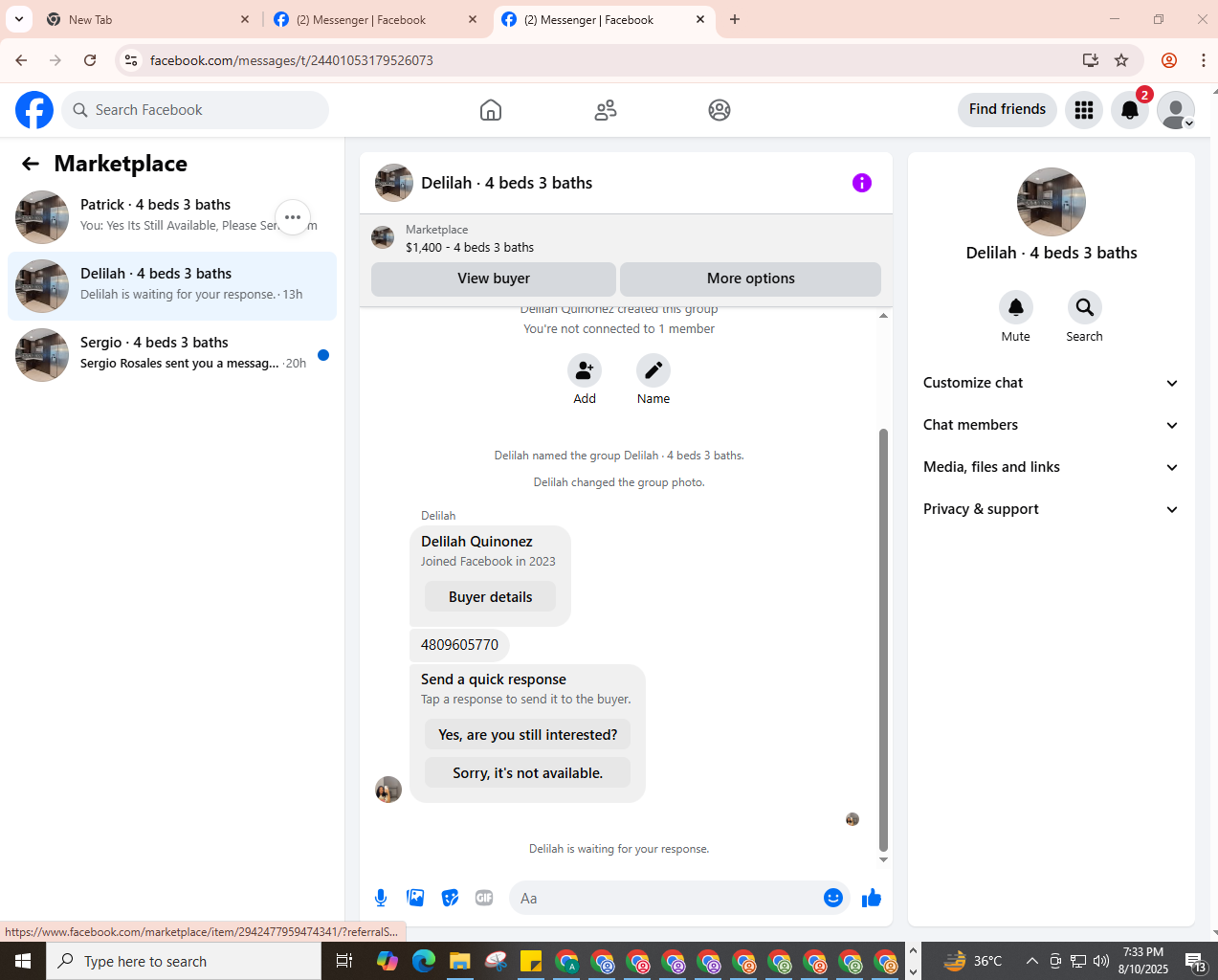This screenshot has height=980, width=1218.
Task: Click the Name edit pencil icon
Action: point(653,370)
